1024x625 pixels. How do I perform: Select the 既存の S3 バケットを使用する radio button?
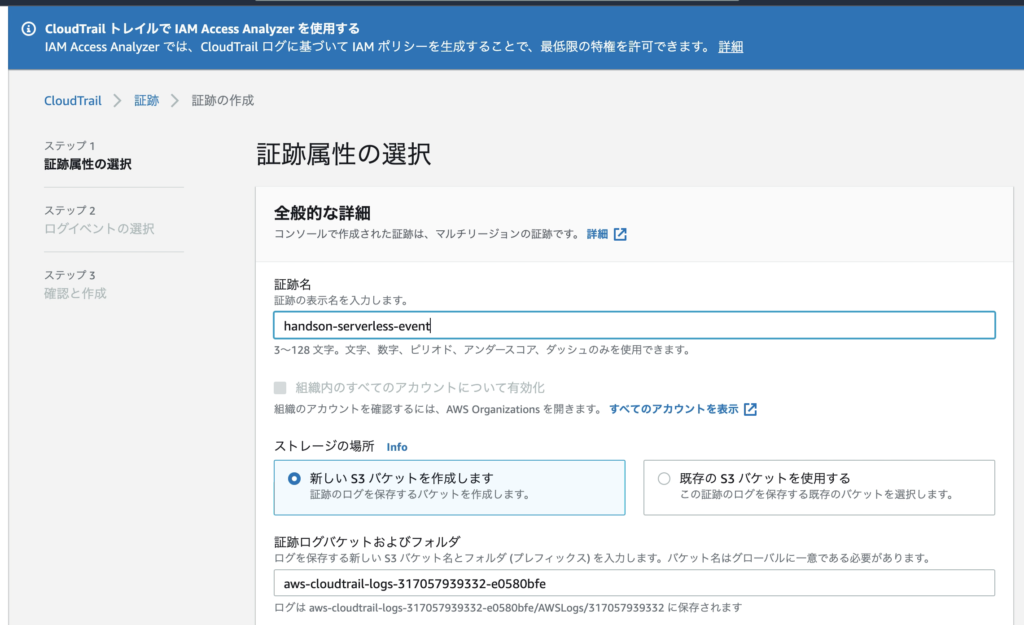[x=664, y=479]
